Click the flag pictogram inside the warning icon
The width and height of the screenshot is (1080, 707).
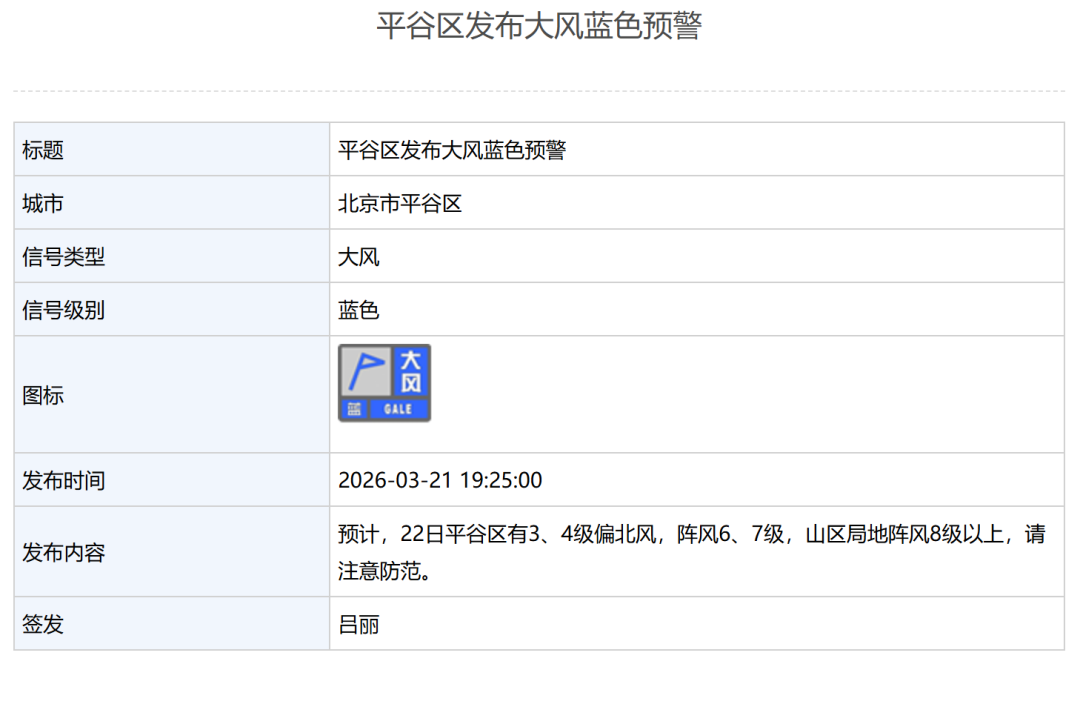[x=365, y=370]
